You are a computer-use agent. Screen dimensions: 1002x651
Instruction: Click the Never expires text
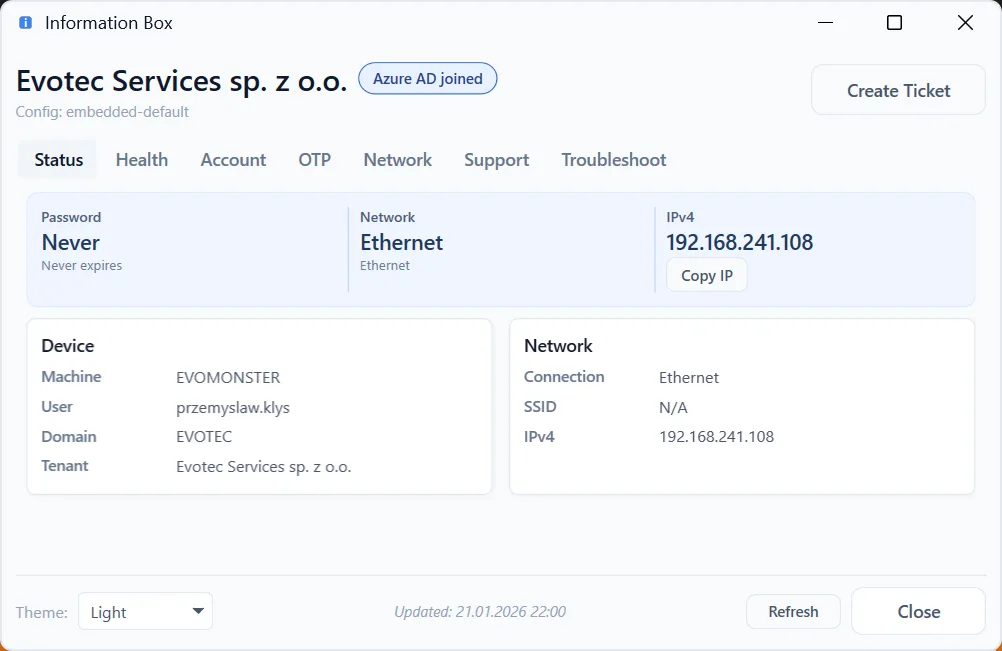(82, 266)
